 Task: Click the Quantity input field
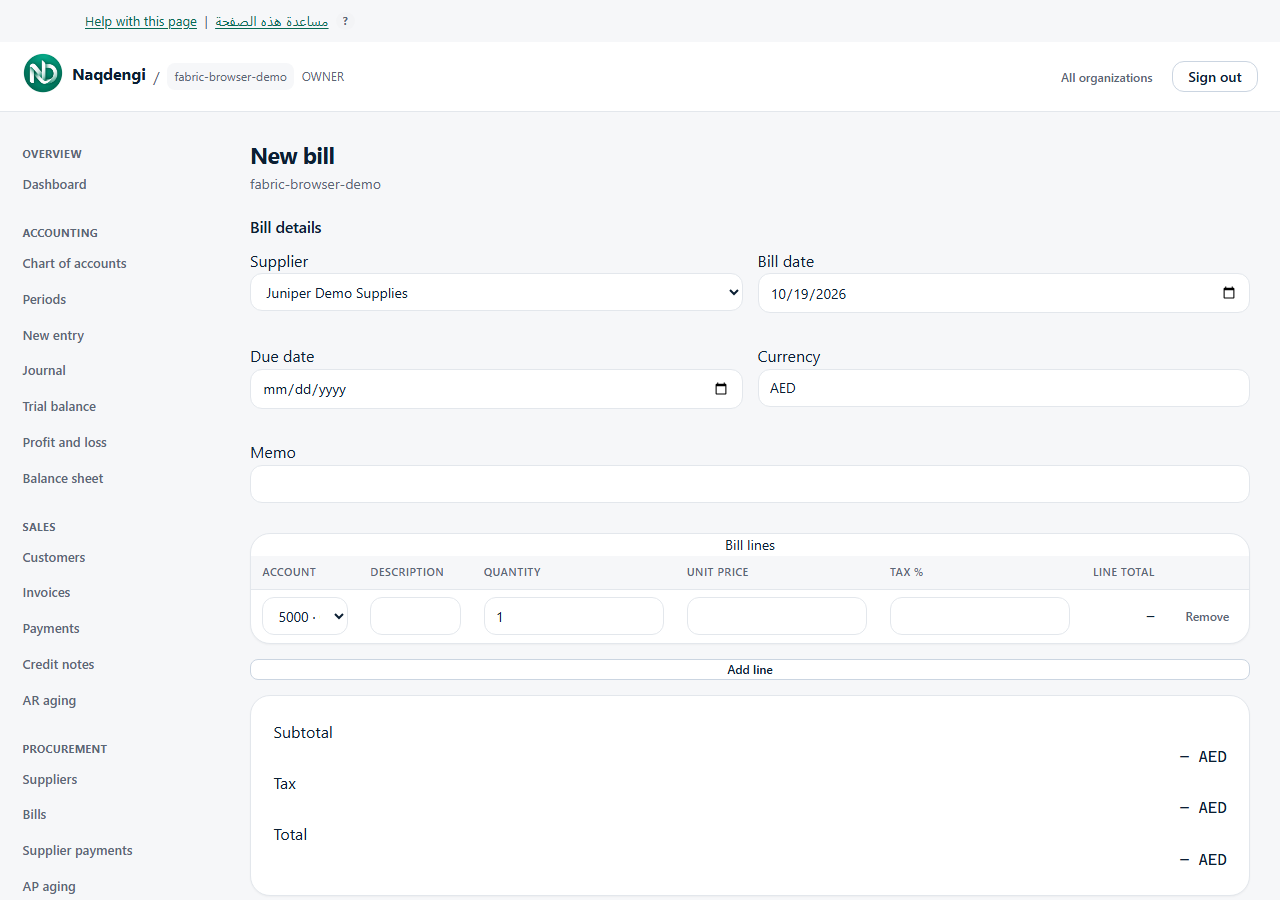click(574, 616)
